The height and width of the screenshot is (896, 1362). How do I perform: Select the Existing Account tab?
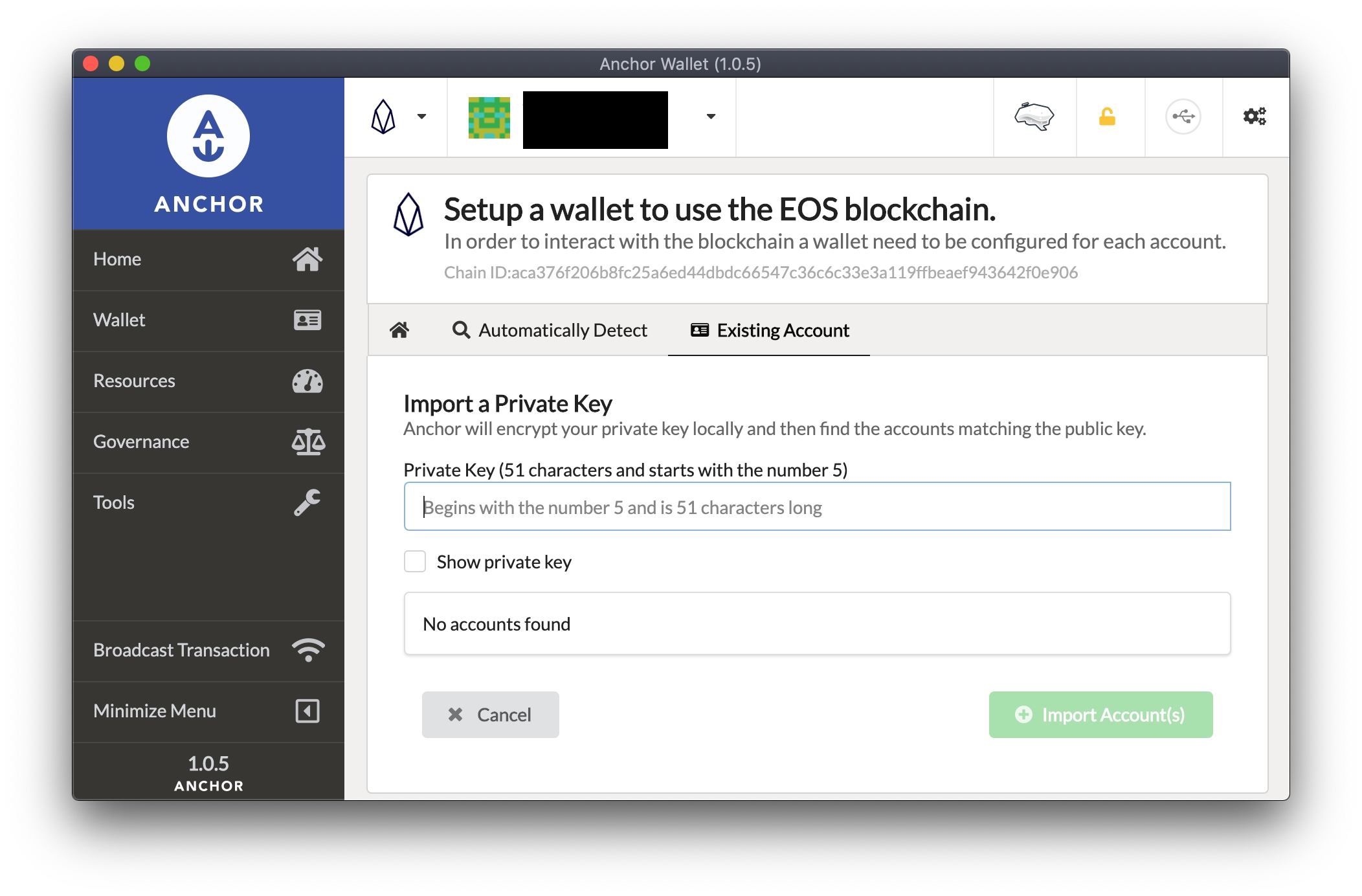(769, 330)
